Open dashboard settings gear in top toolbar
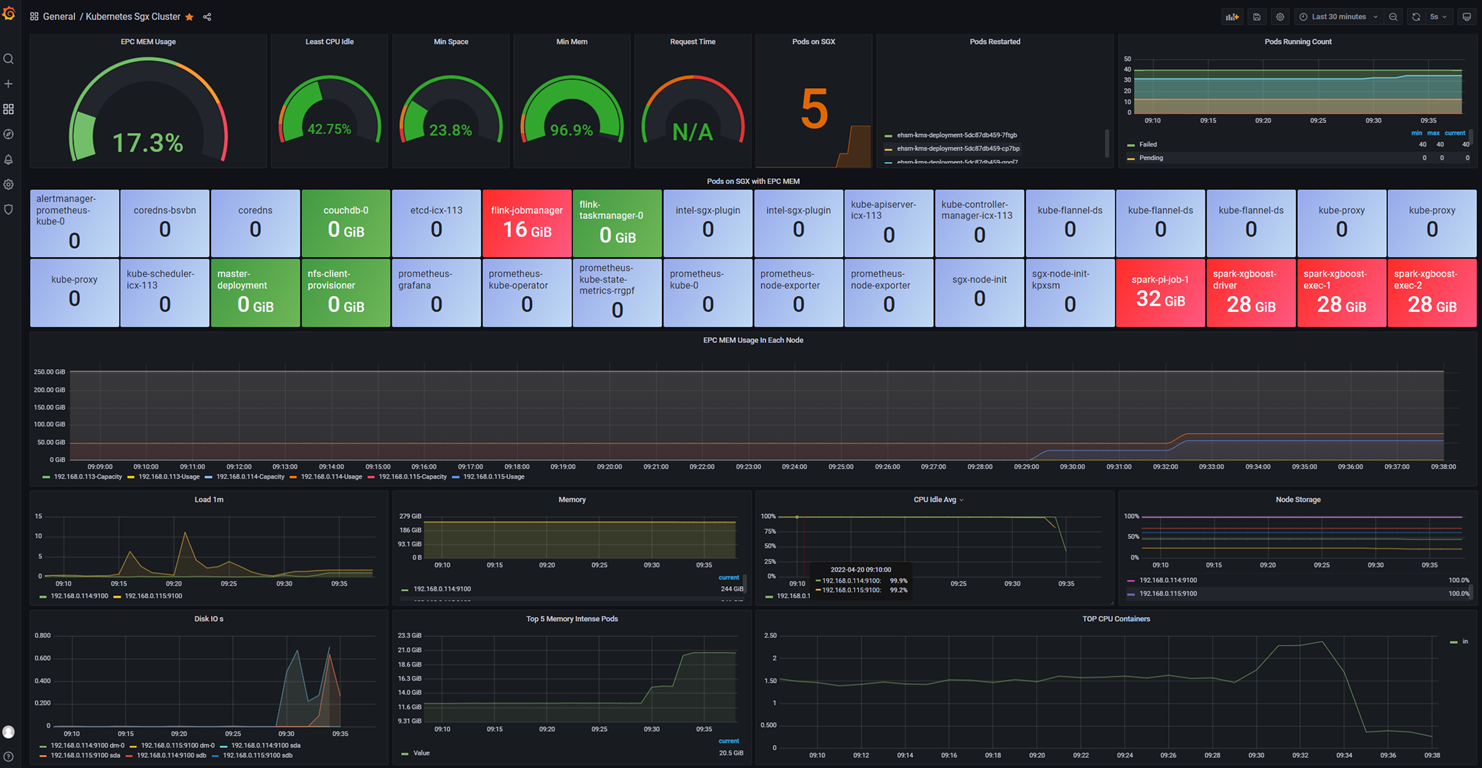The image size is (1482, 768). [x=1280, y=17]
